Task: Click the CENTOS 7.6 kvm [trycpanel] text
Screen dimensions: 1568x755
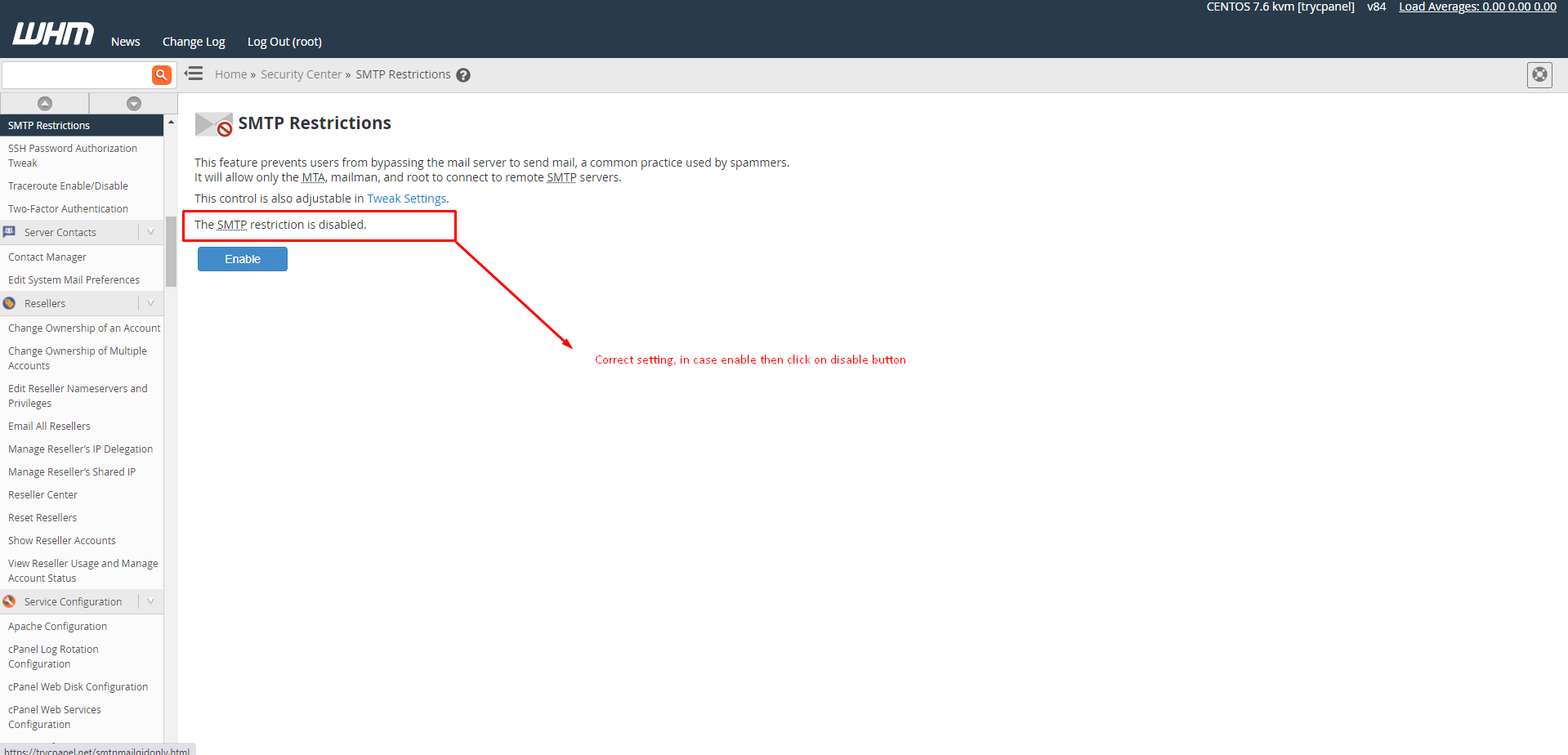Action: click(1280, 7)
